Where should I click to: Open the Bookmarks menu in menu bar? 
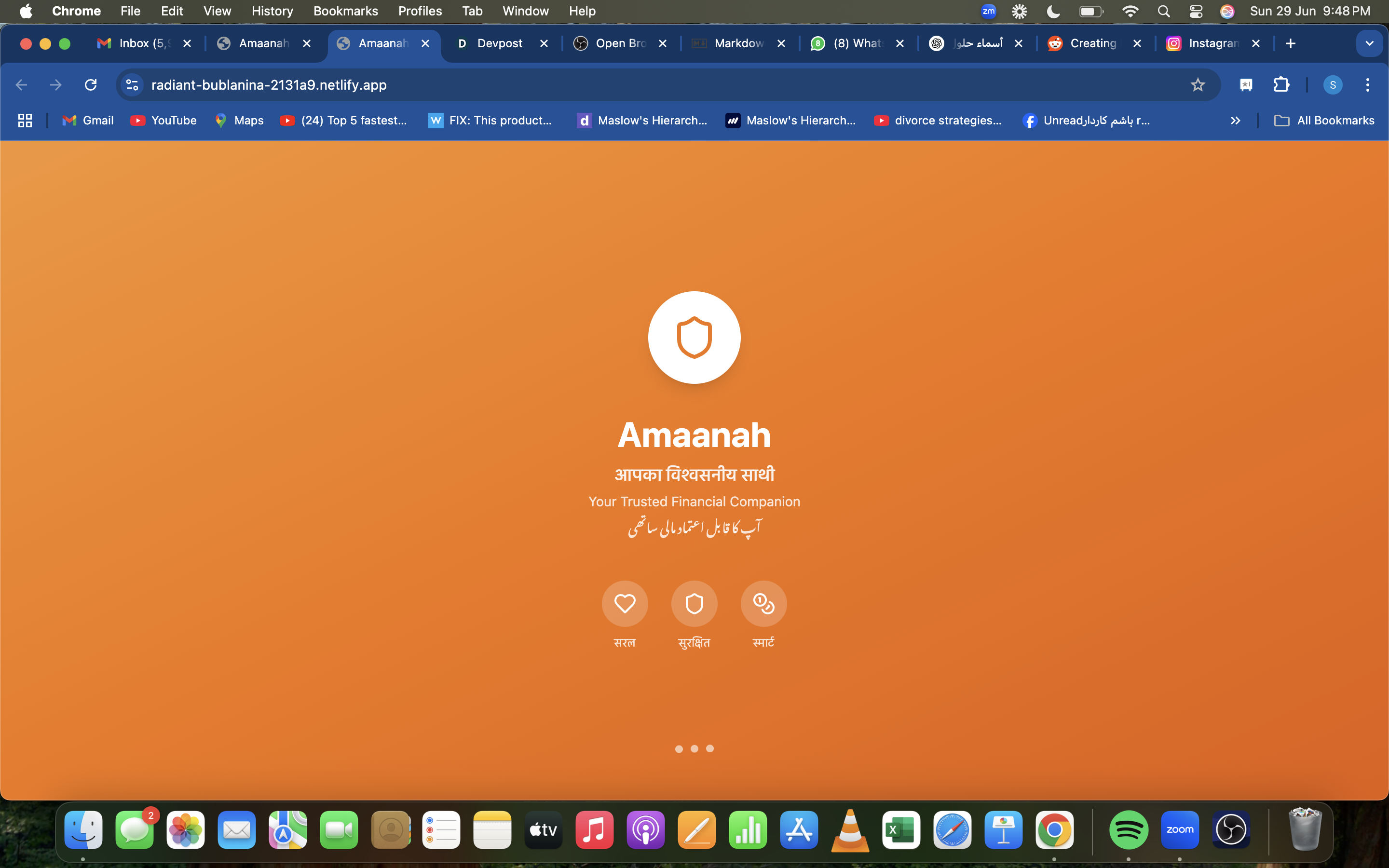345,11
